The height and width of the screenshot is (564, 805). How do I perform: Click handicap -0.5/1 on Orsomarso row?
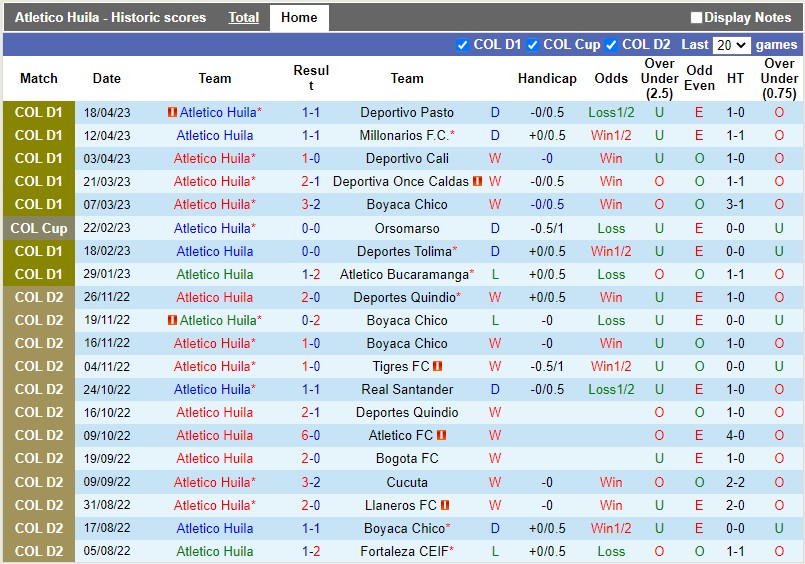(x=547, y=228)
